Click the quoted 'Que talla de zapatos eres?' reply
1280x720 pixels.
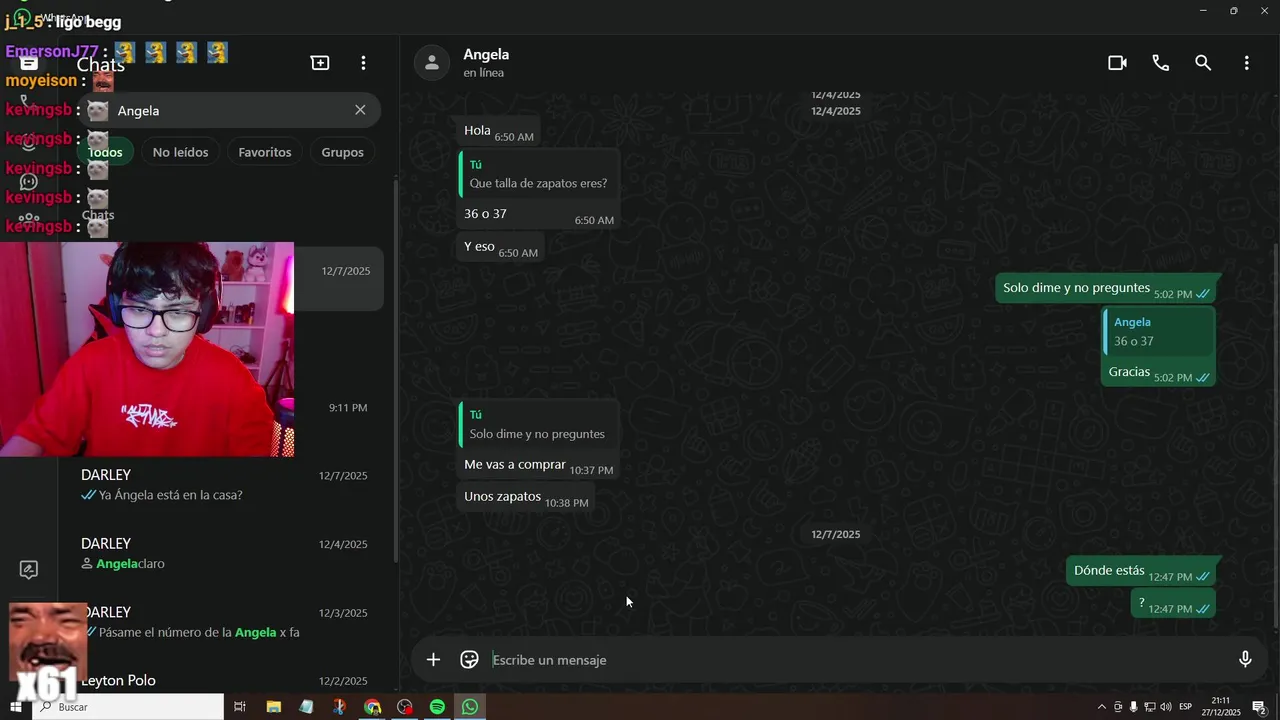[x=538, y=174]
